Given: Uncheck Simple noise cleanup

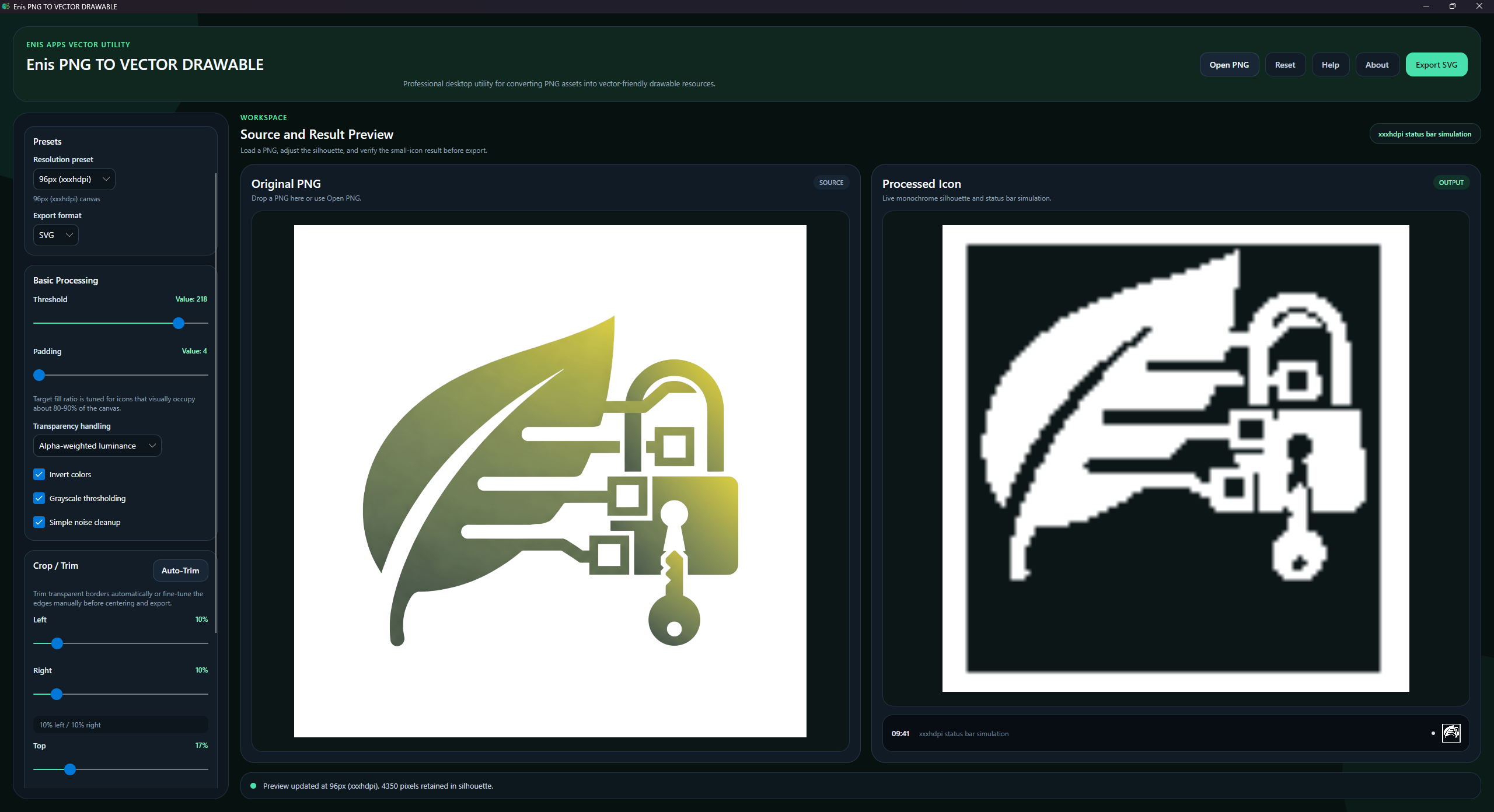Looking at the screenshot, I should [39, 522].
